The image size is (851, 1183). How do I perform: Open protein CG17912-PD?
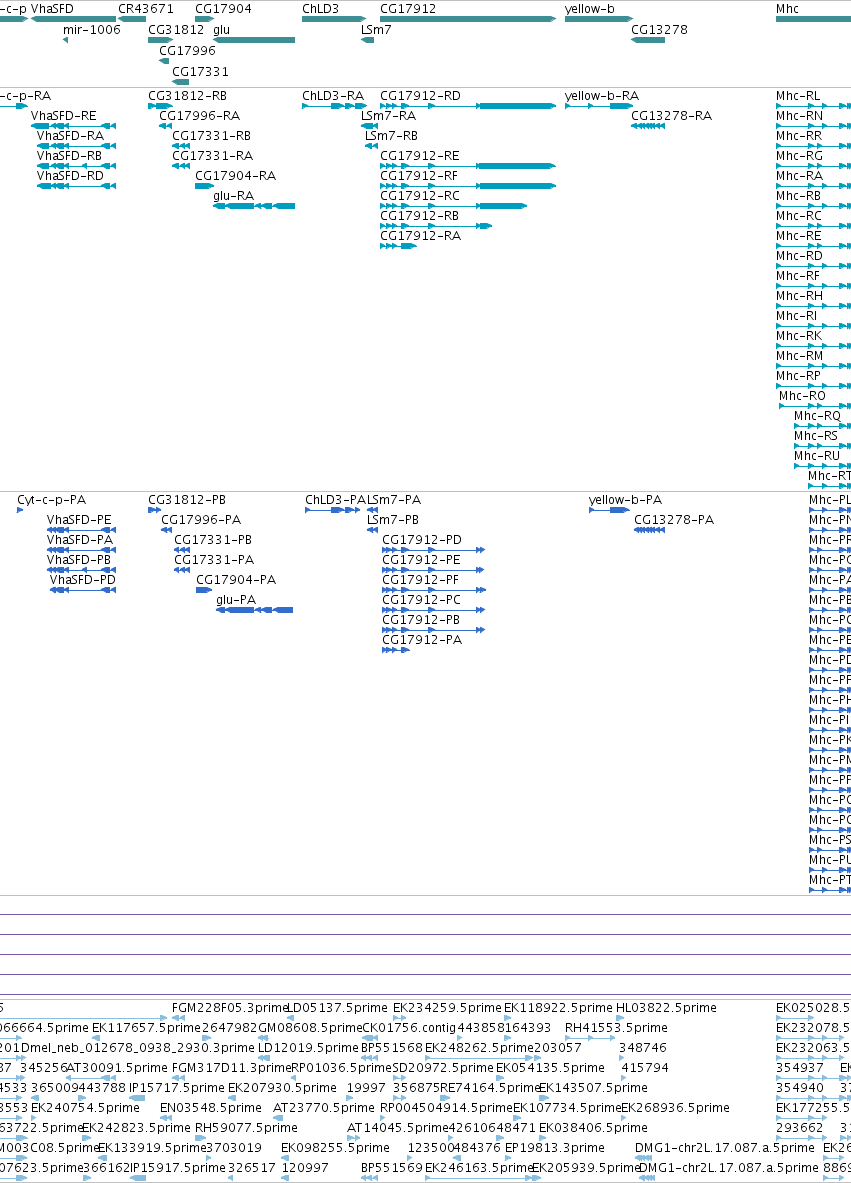tap(433, 550)
